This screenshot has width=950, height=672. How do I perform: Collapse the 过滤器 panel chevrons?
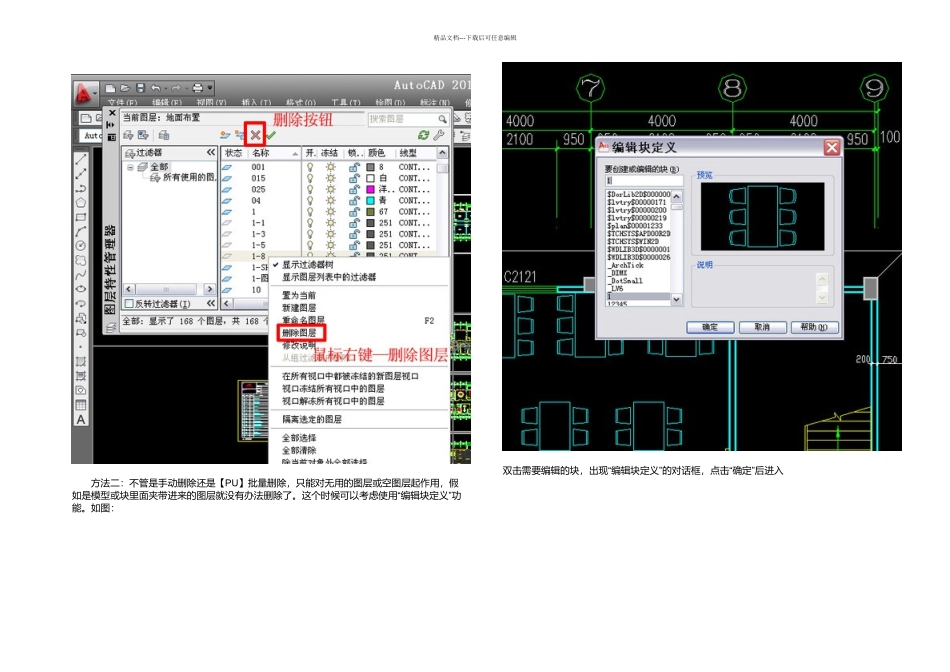211,153
